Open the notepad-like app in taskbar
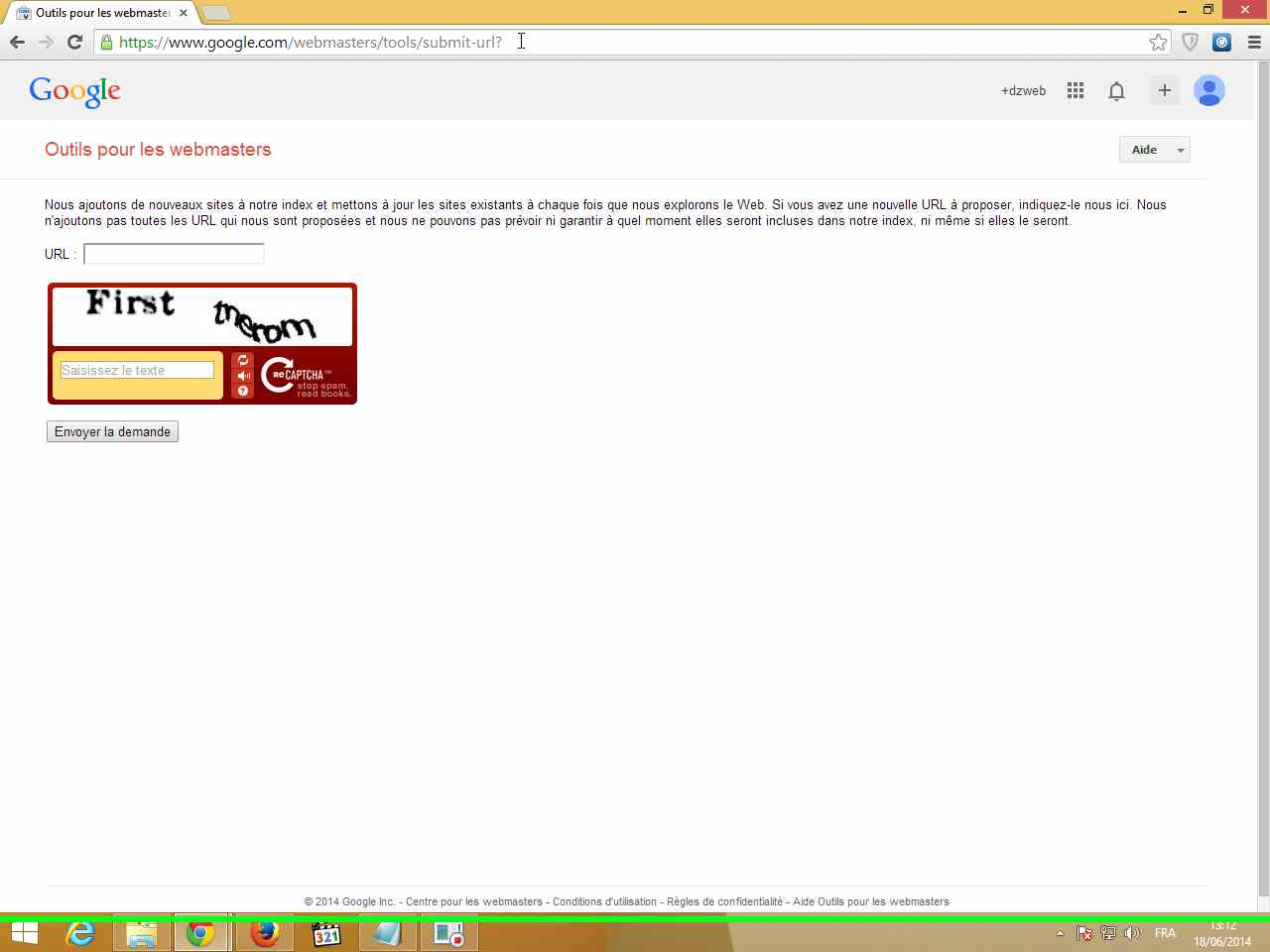 coord(388,934)
